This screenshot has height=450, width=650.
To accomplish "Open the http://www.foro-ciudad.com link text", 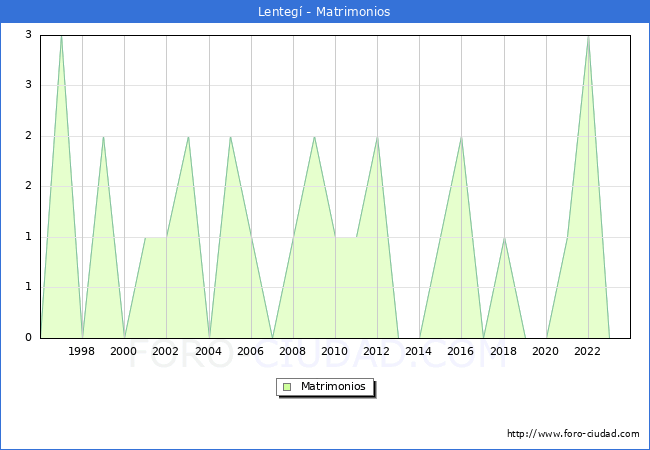I will coord(573,434).
